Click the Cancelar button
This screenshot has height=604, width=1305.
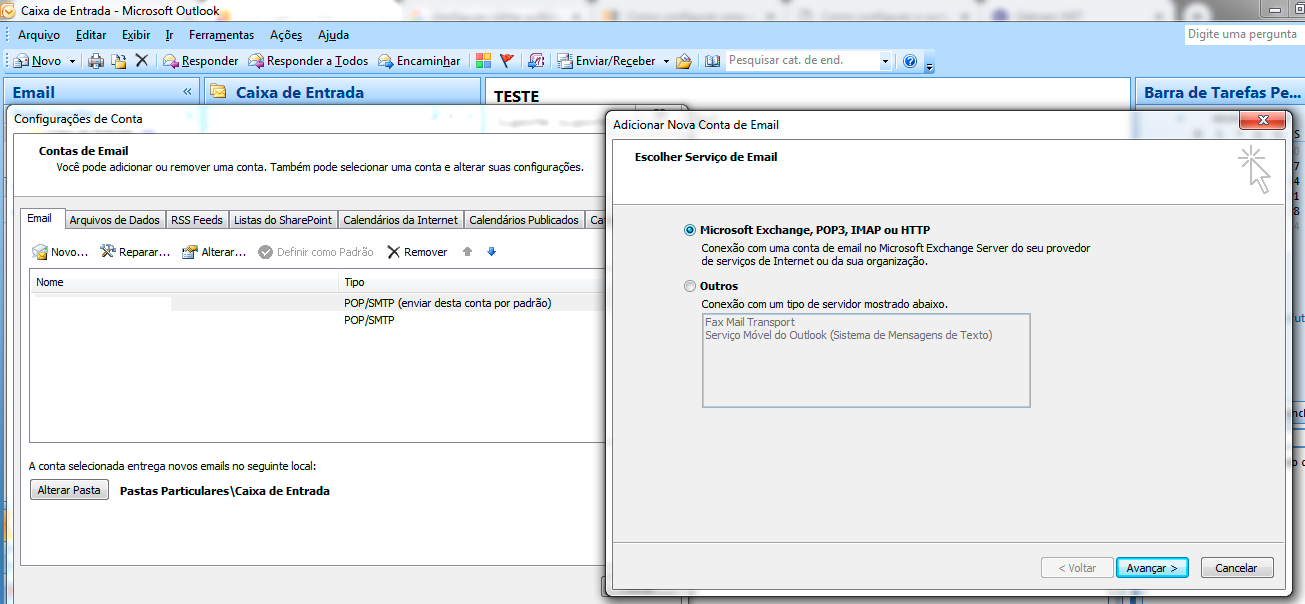click(1237, 568)
